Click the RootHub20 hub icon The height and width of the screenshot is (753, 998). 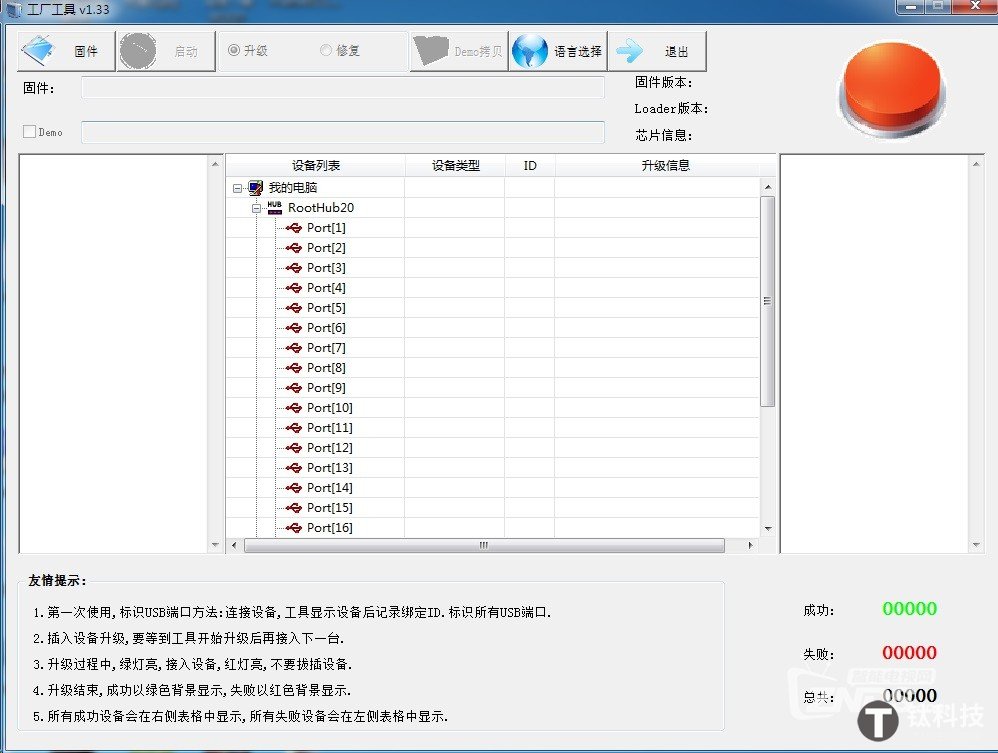pos(275,208)
